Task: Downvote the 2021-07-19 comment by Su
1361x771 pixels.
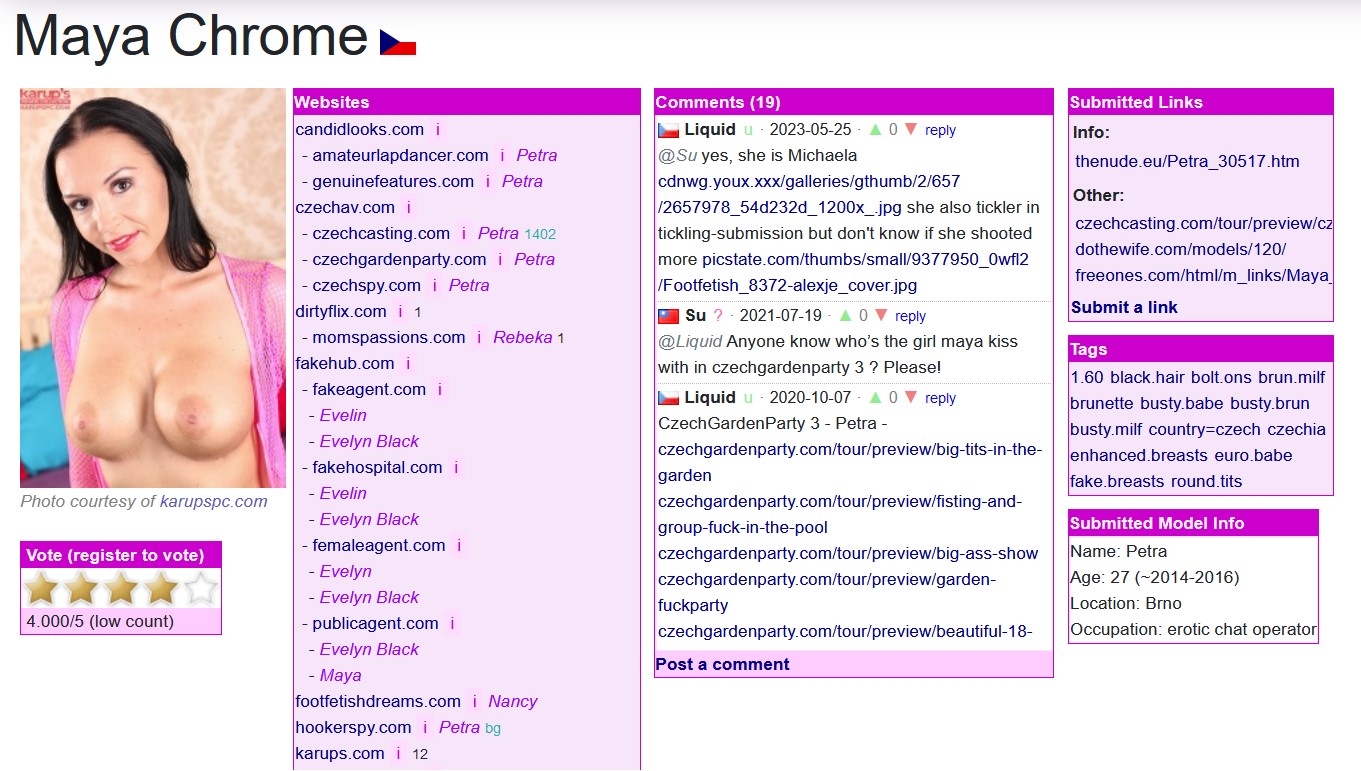Action: tap(881, 316)
